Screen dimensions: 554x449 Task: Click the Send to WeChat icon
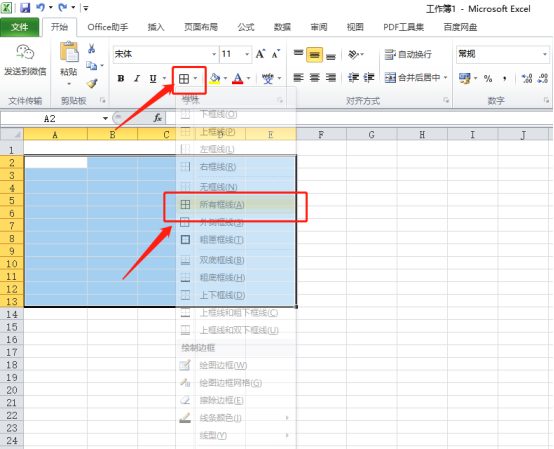25,52
